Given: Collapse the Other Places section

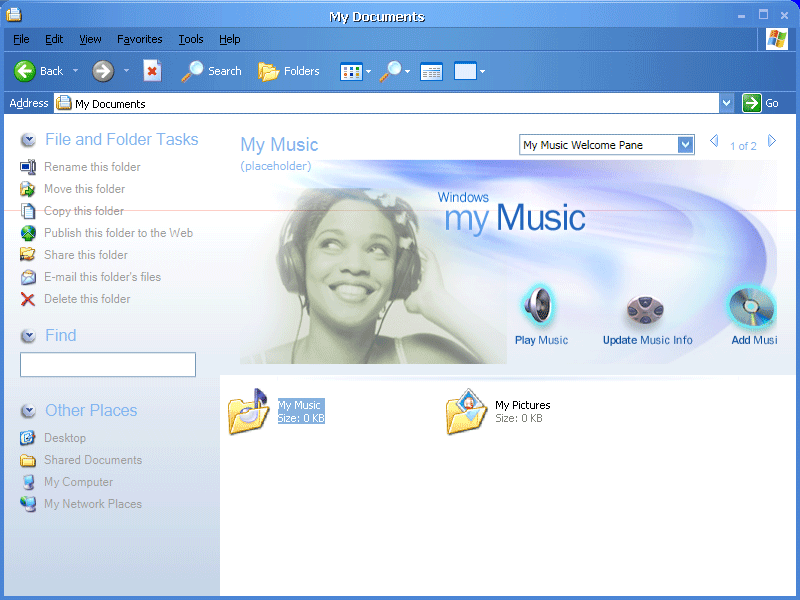Looking at the screenshot, I should [x=28, y=411].
